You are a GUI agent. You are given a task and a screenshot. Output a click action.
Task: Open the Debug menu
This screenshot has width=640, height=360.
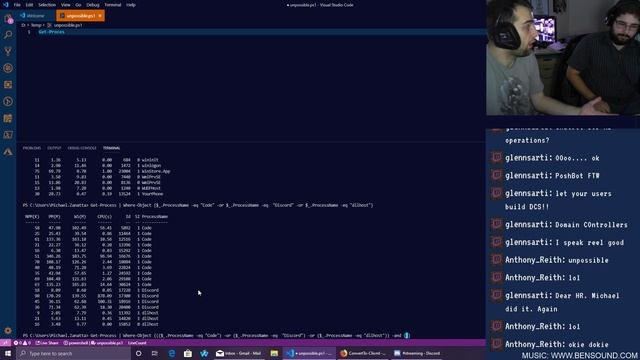tap(93, 5)
